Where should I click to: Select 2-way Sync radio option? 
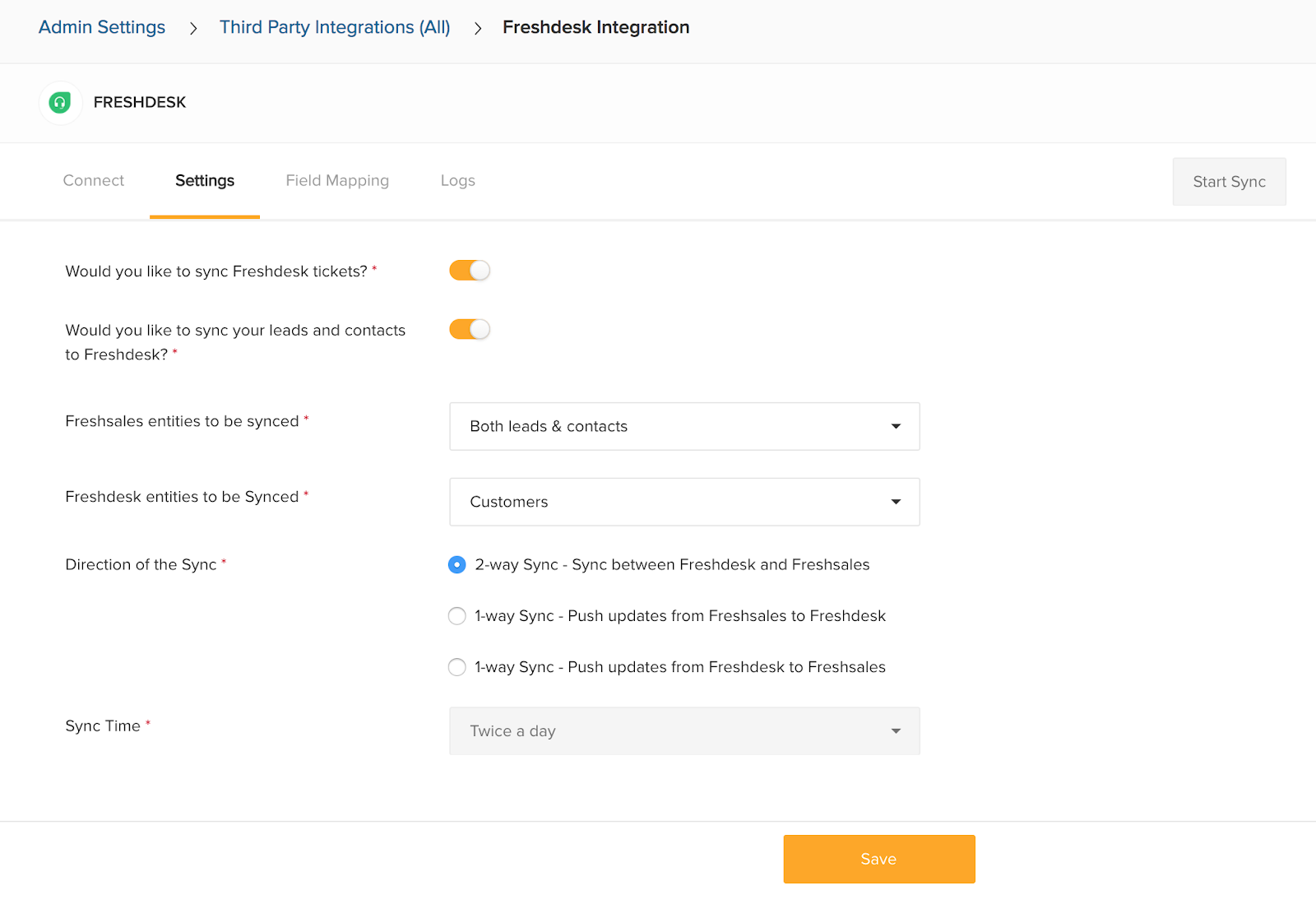(457, 565)
